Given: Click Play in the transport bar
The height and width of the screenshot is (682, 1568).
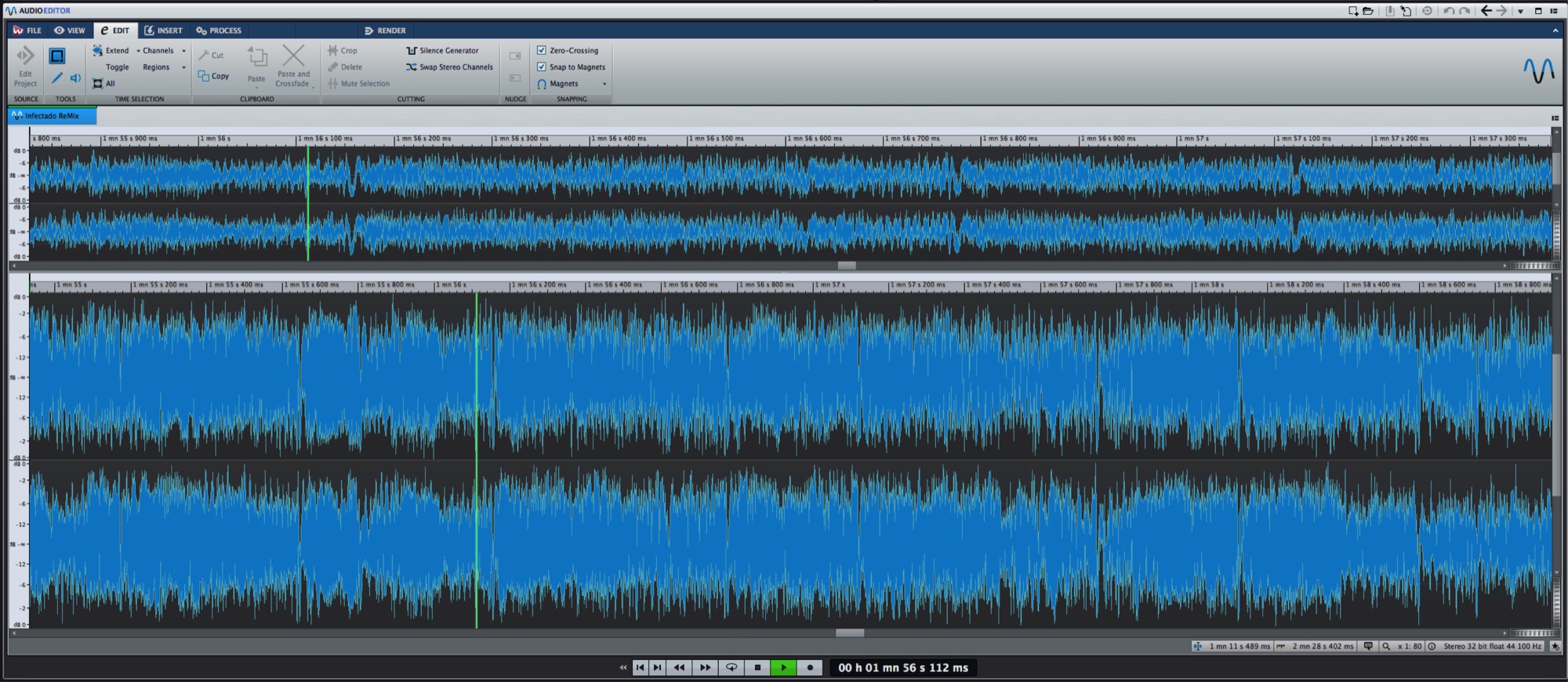Looking at the screenshot, I should [783, 667].
